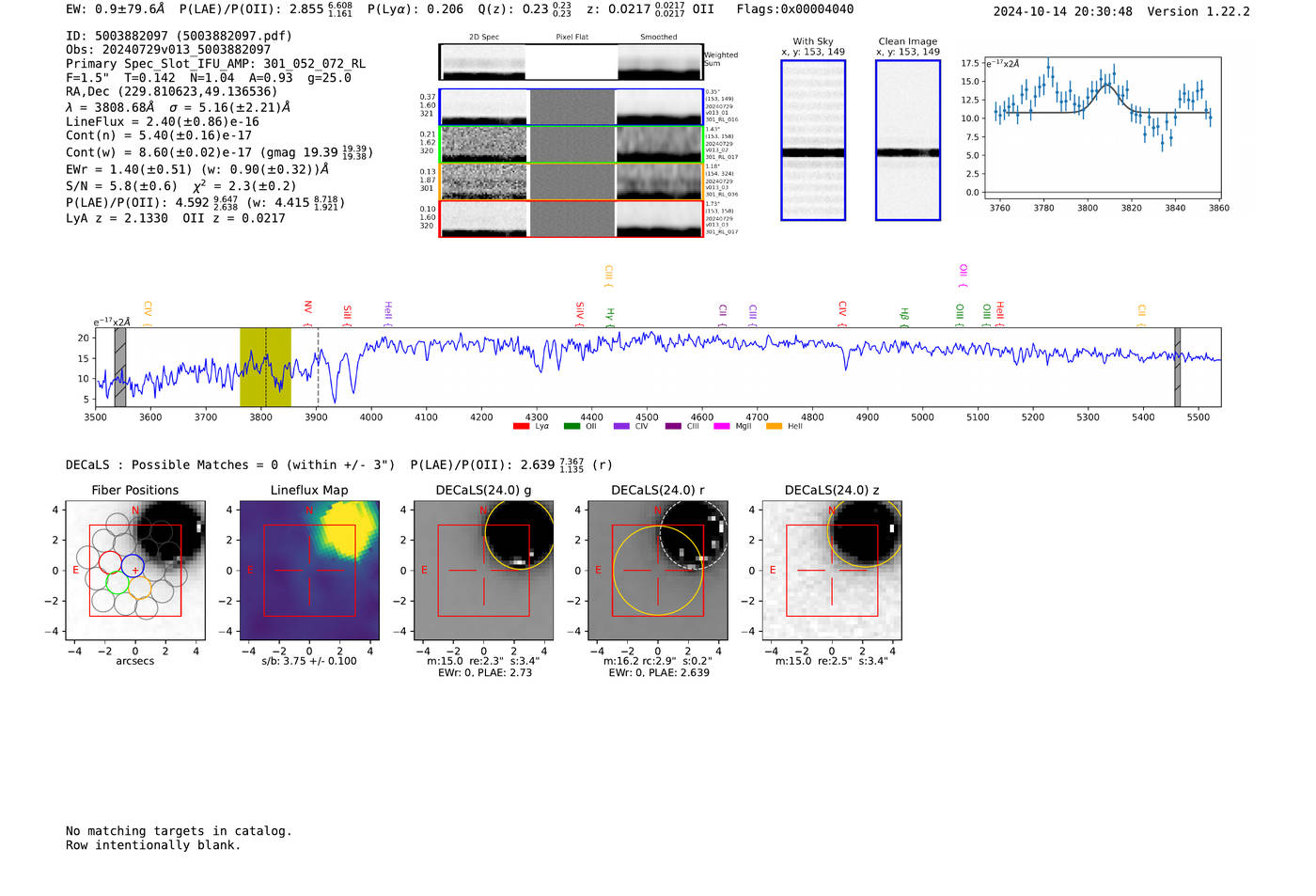Click the Flags:0x00004040 text
1316x896 pixels.
pyautogui.click(x=795, y=9)
